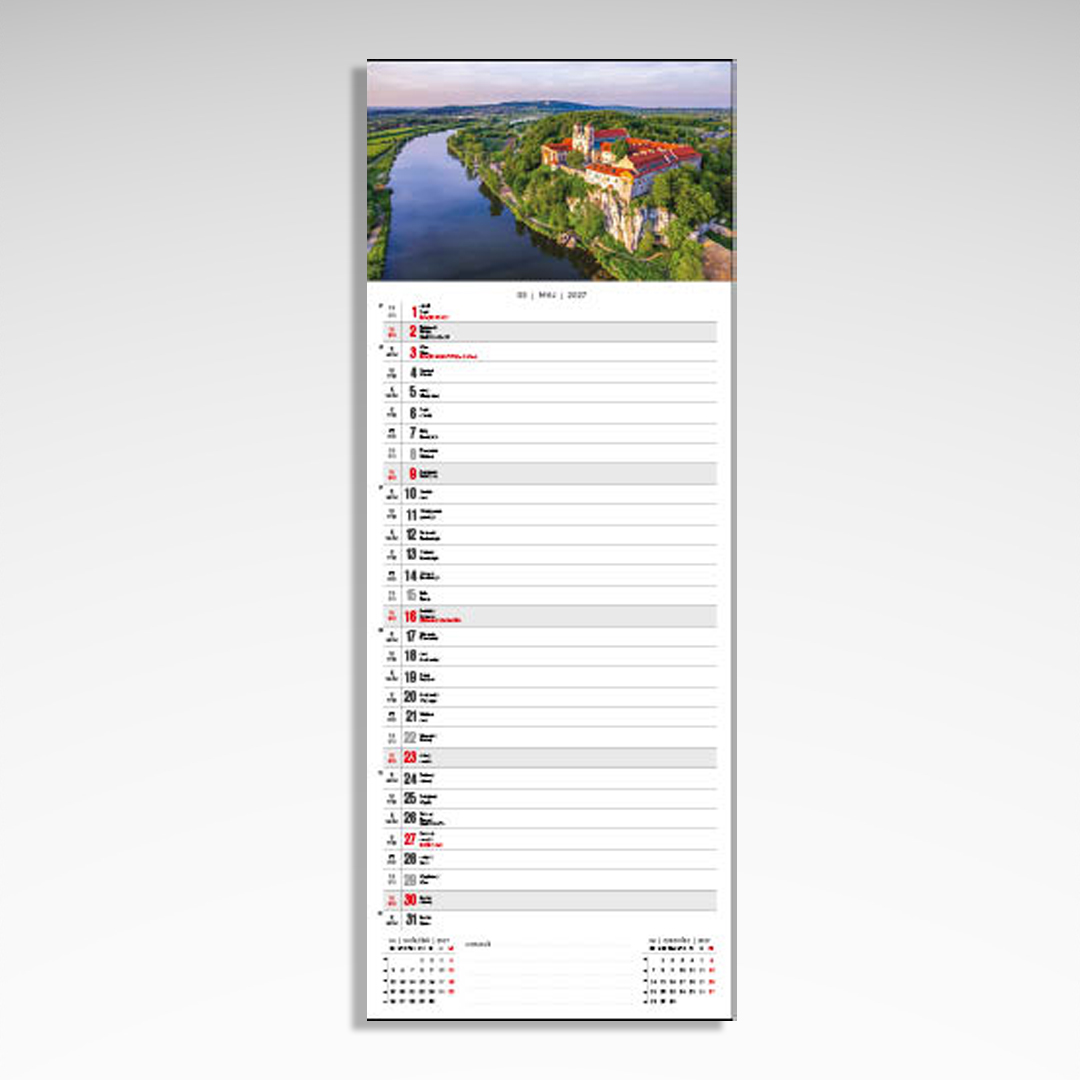The height and width of the screenshot is (1080, 1080).
Task: Select day number 21
Action: coord(411,716)
